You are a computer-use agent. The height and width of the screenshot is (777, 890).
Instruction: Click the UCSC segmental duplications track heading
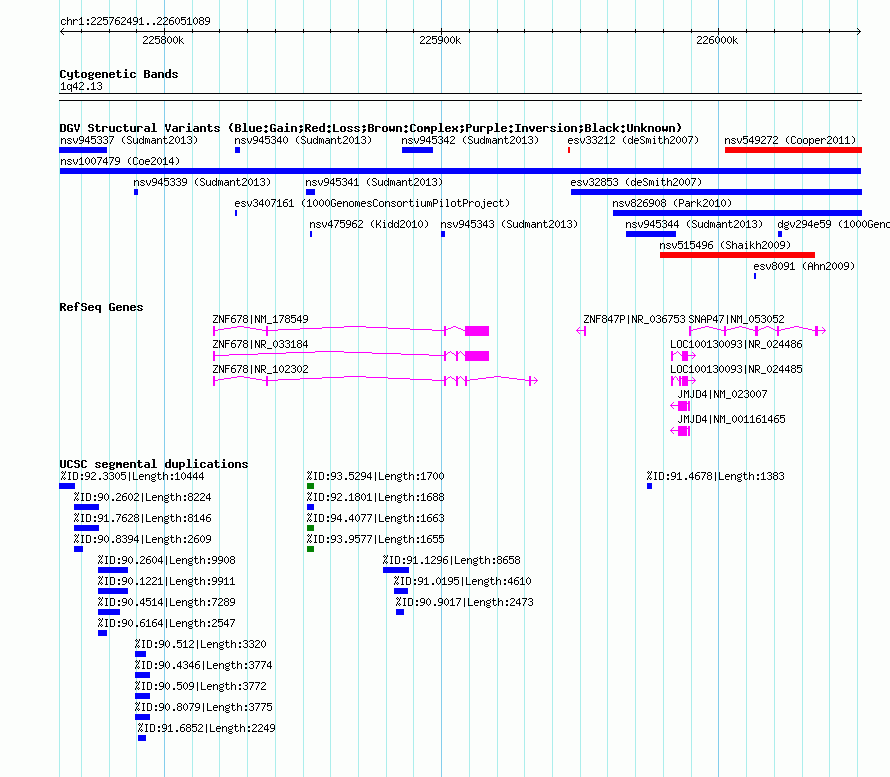click(154, 464)
